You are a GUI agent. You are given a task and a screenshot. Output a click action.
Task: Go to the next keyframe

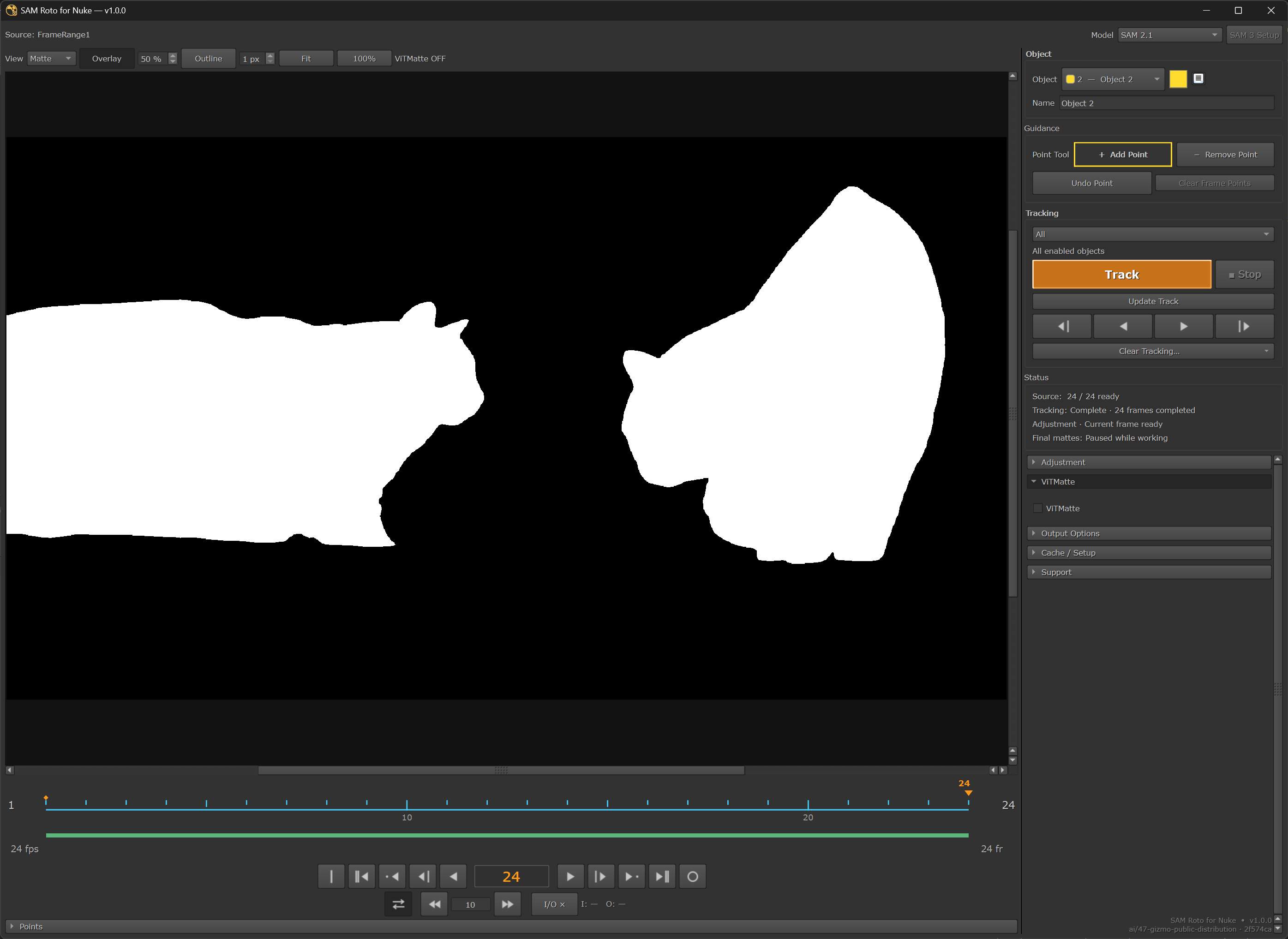pyautogui.click(x=631, y=876)
